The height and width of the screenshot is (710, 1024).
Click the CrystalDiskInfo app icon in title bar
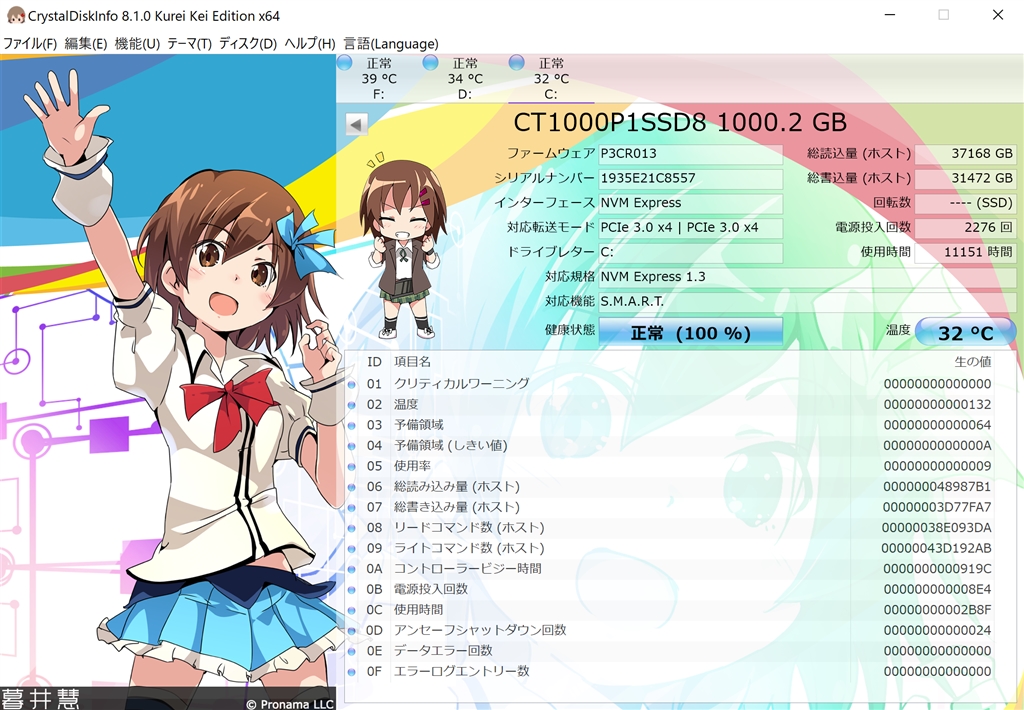pyautogui.click(x=16, y=16)
